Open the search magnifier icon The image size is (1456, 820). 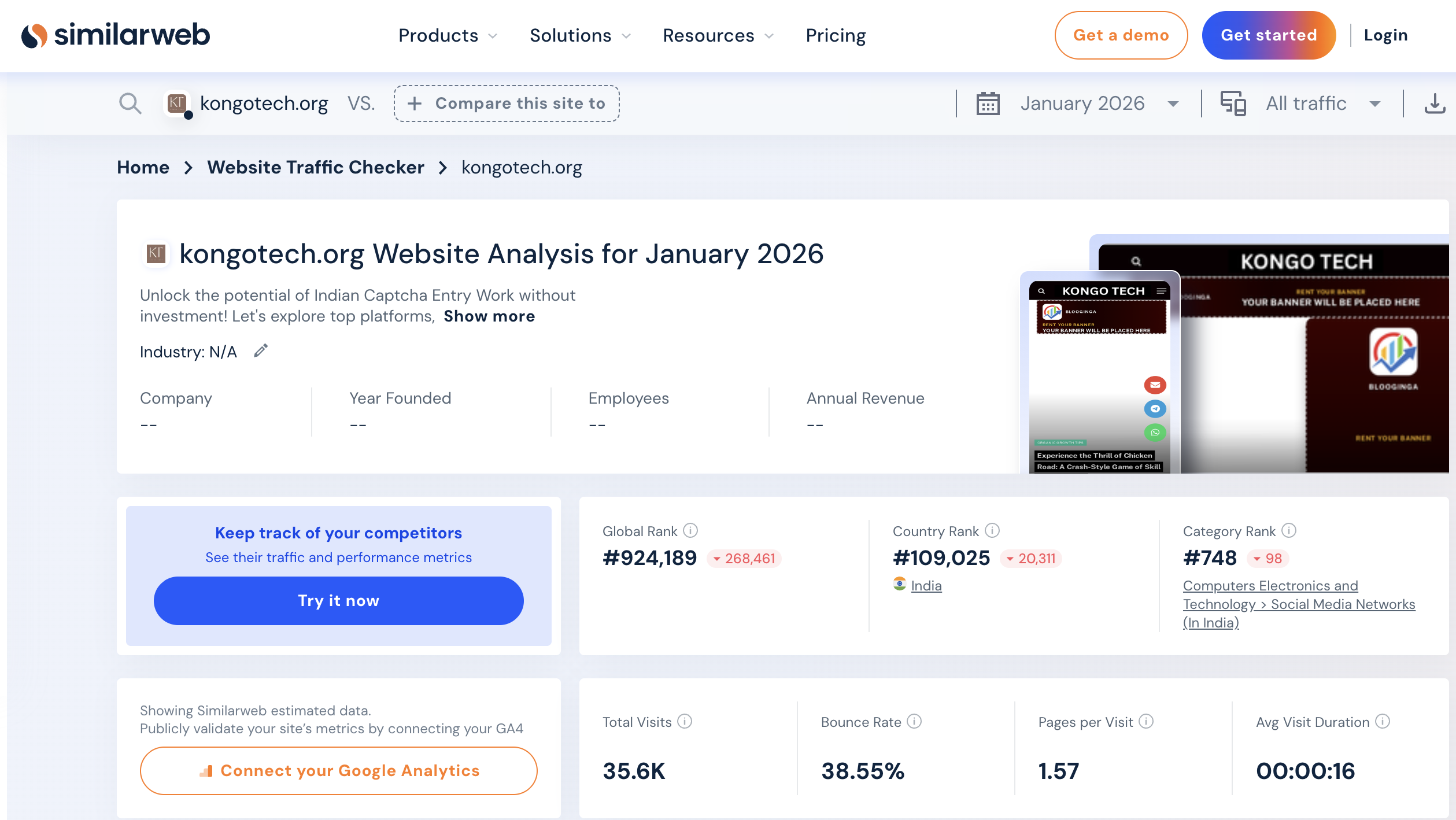coord(130,104)
